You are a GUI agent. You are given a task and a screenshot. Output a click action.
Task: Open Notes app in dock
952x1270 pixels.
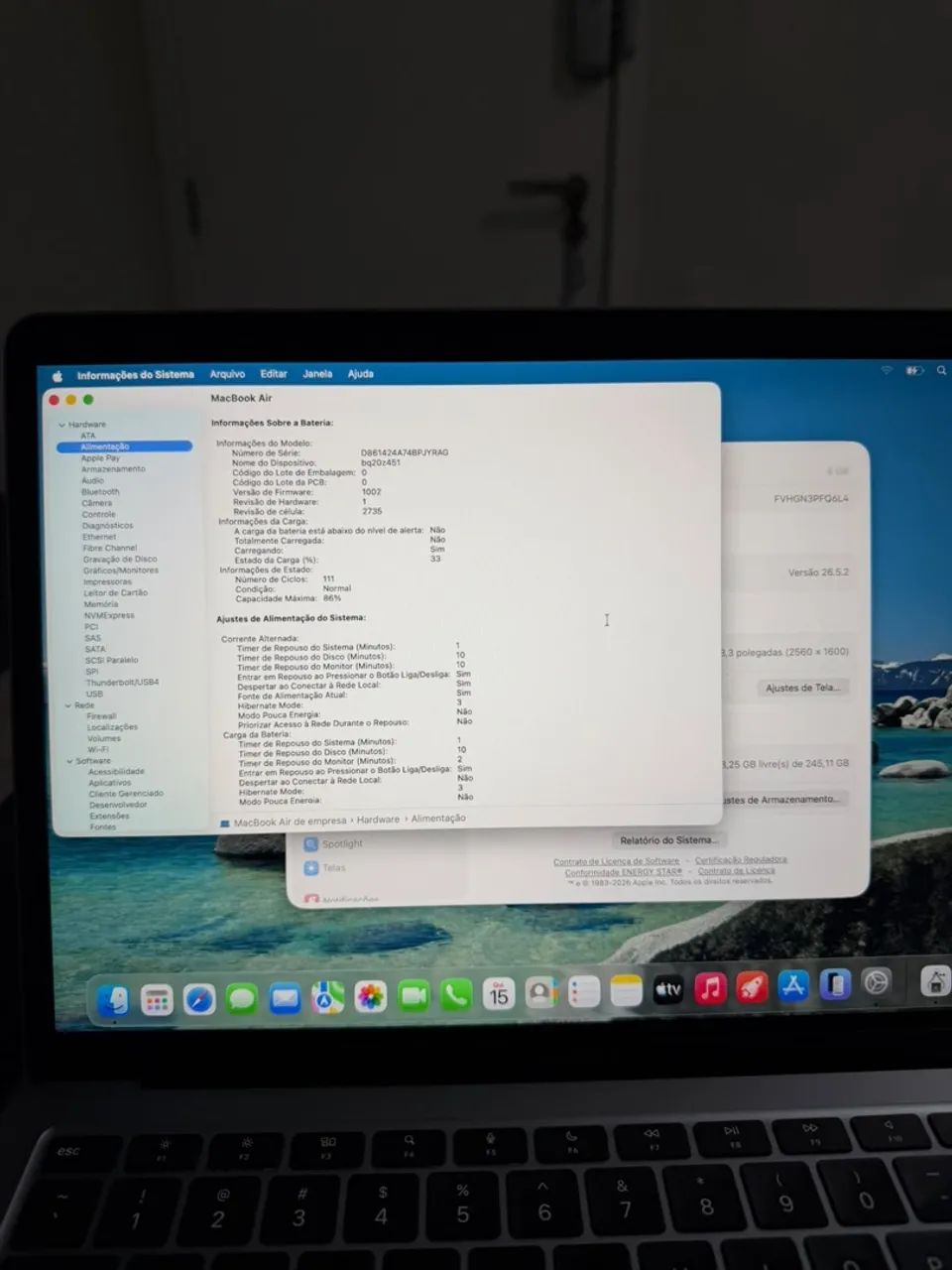[627, 990]
